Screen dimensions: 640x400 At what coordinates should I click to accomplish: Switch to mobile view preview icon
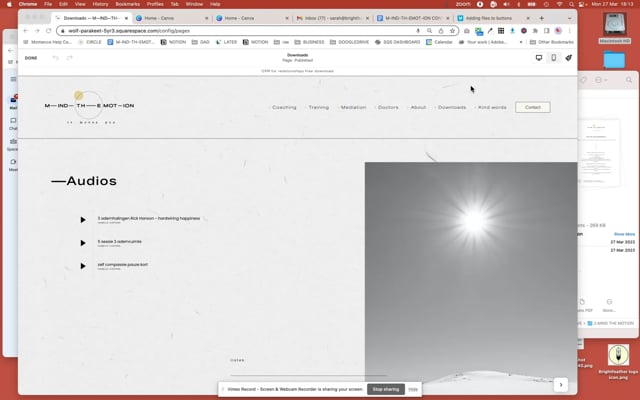[553, 58]
